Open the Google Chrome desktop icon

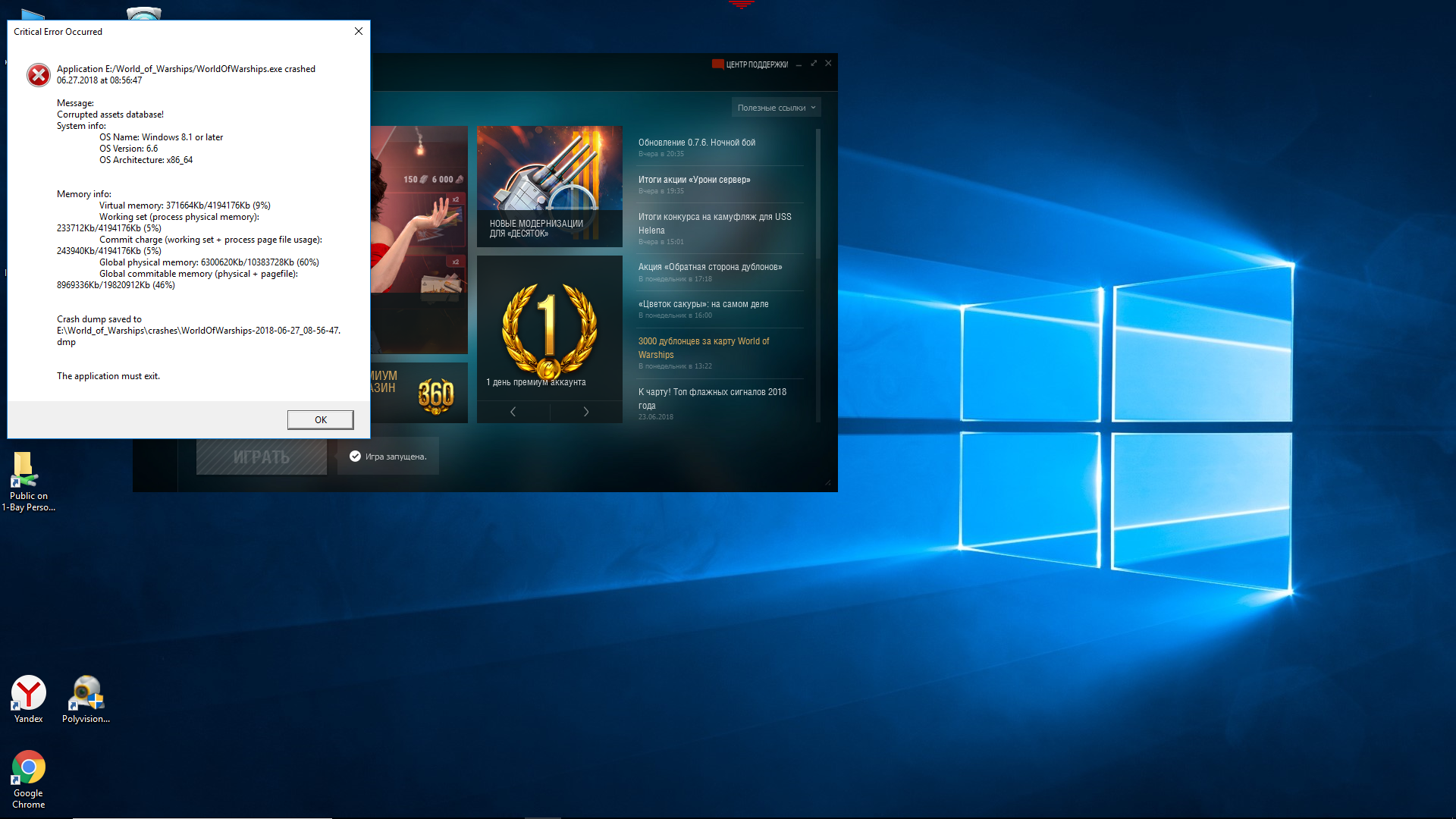[28, 780]
